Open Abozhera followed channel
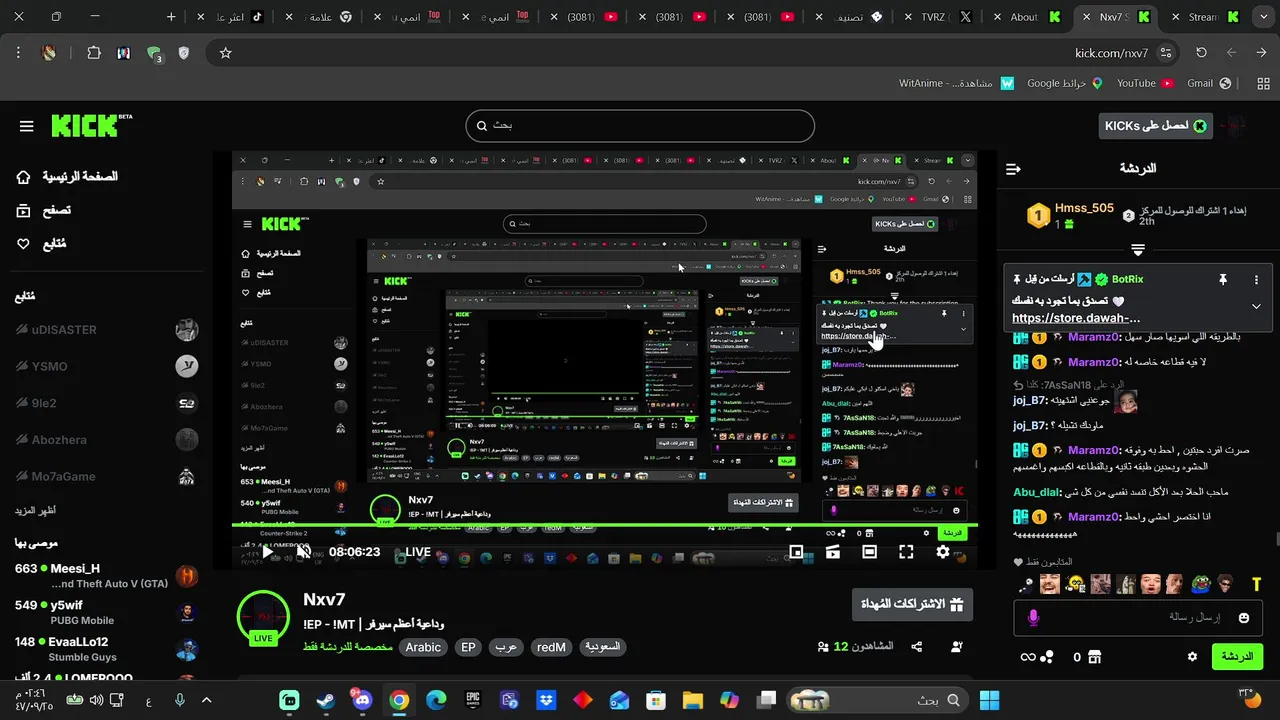Image resolution: width=1280 pixels, height=720 pixels. (x=106, y=440)
